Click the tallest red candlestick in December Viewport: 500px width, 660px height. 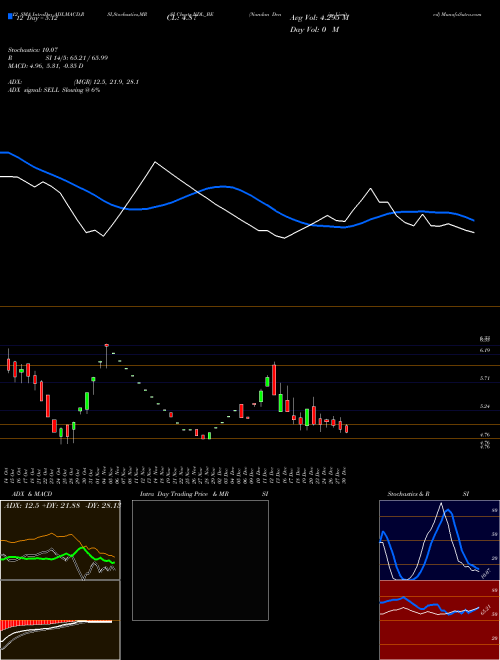click(274, 380)
